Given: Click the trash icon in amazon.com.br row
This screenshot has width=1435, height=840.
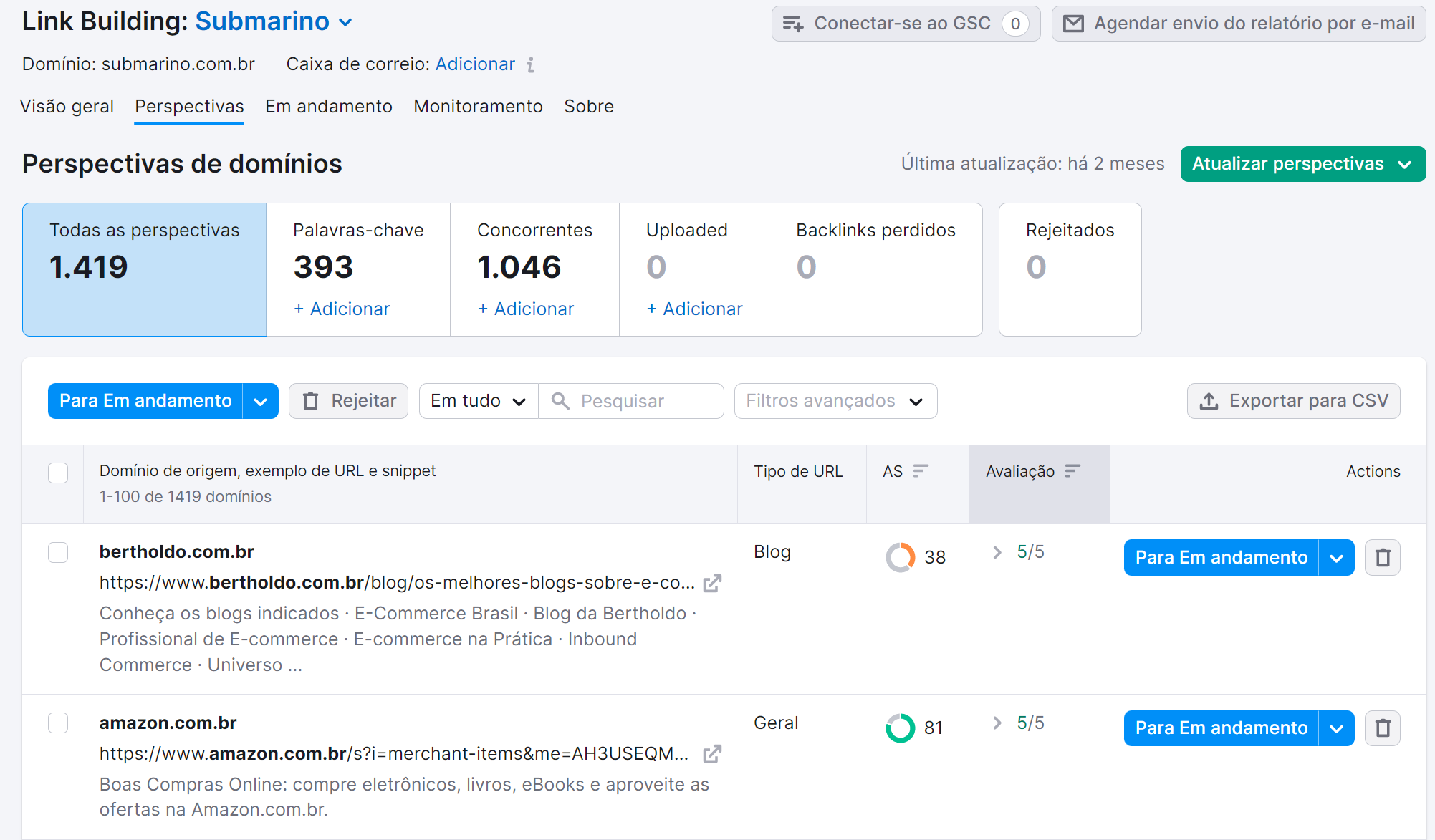Looking at the screenshot, I should [1383, 728].
